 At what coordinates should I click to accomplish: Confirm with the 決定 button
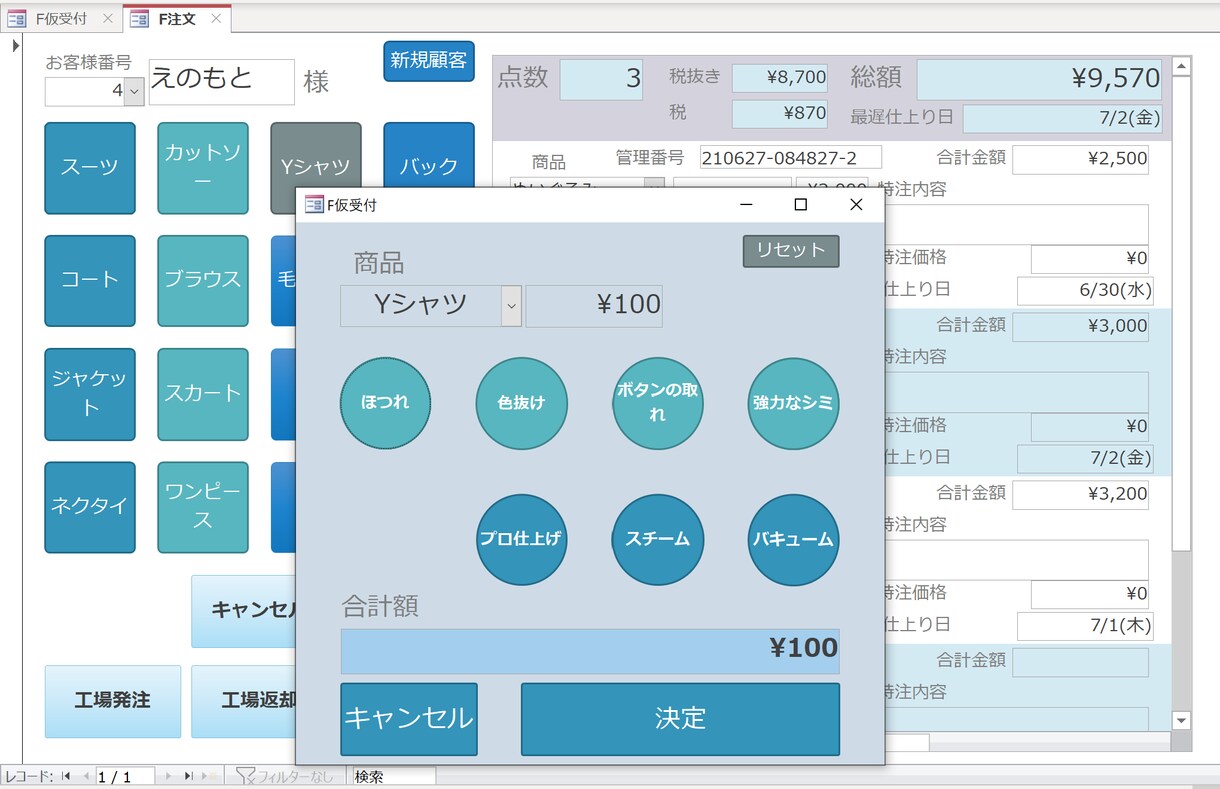coord(680,719)
